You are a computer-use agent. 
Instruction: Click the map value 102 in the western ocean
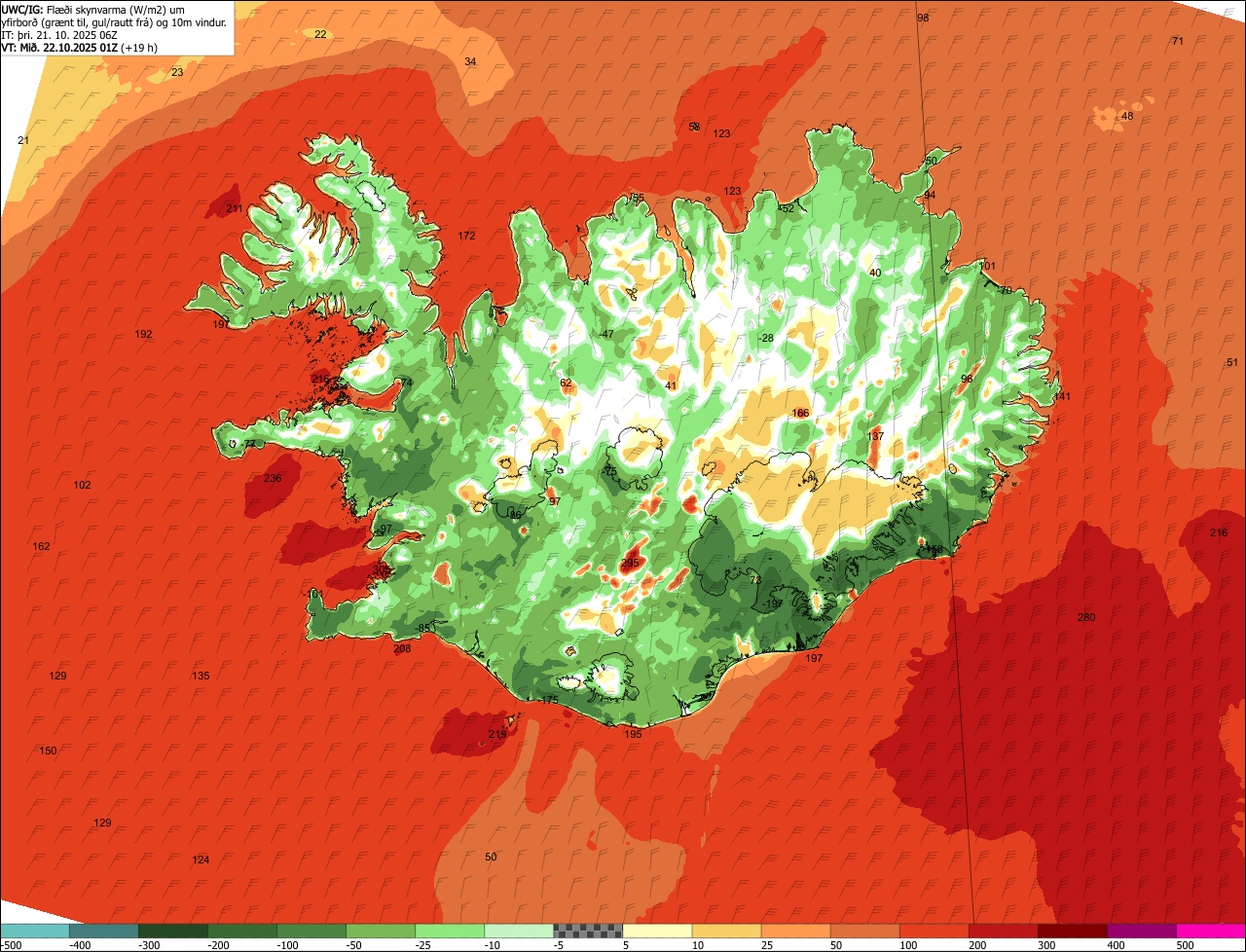tap(82, 485)
